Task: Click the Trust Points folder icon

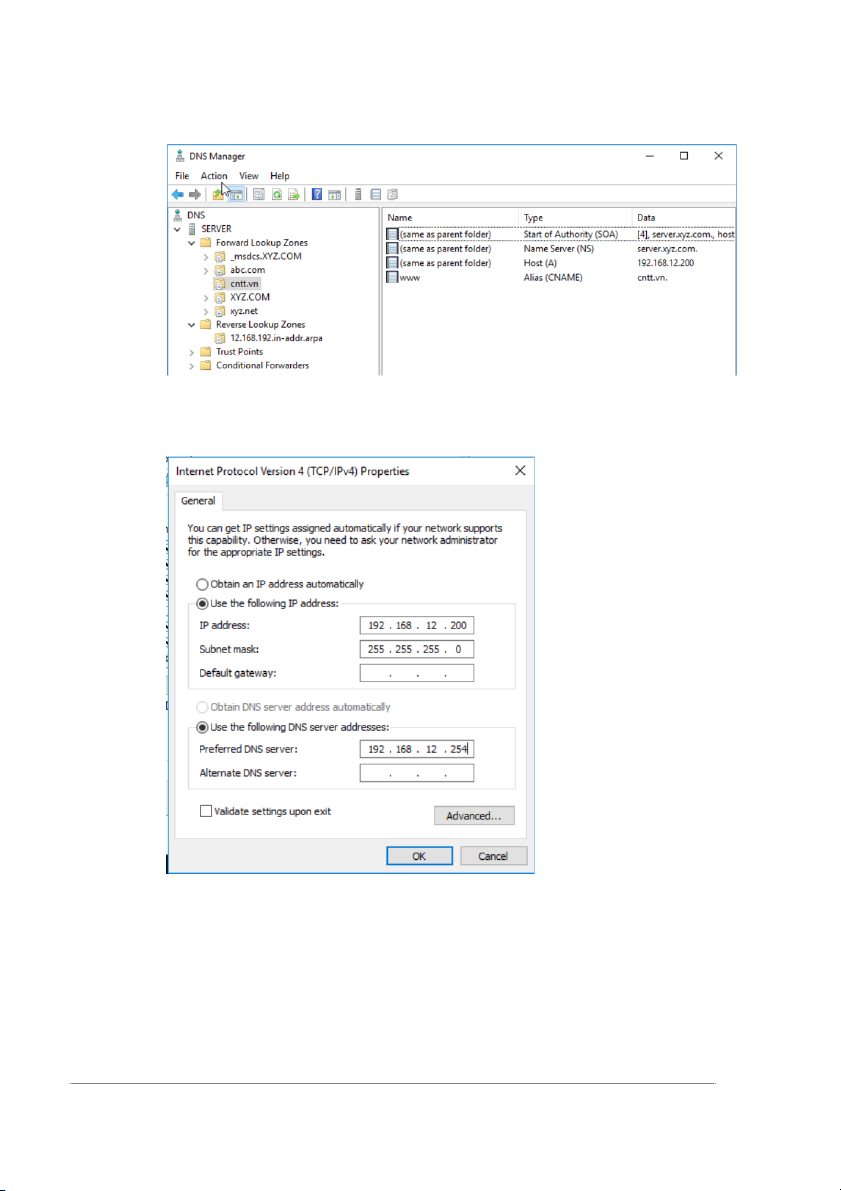Action: [206, 352]
